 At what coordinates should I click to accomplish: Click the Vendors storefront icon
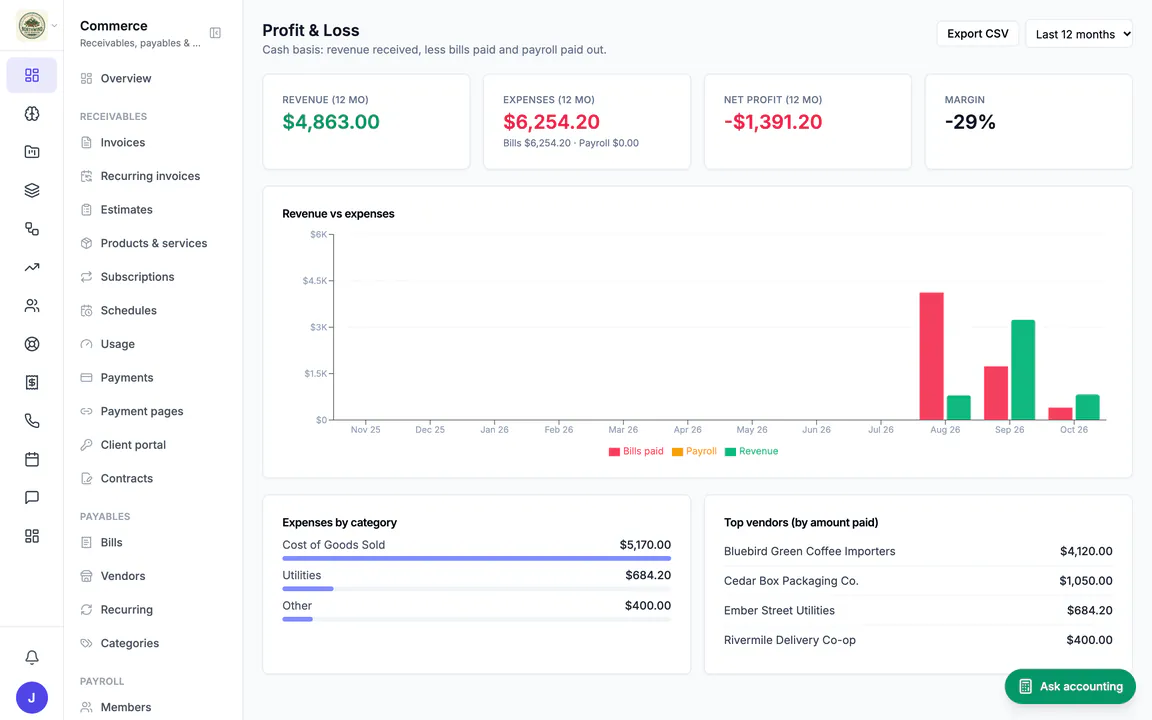point(86,576)
